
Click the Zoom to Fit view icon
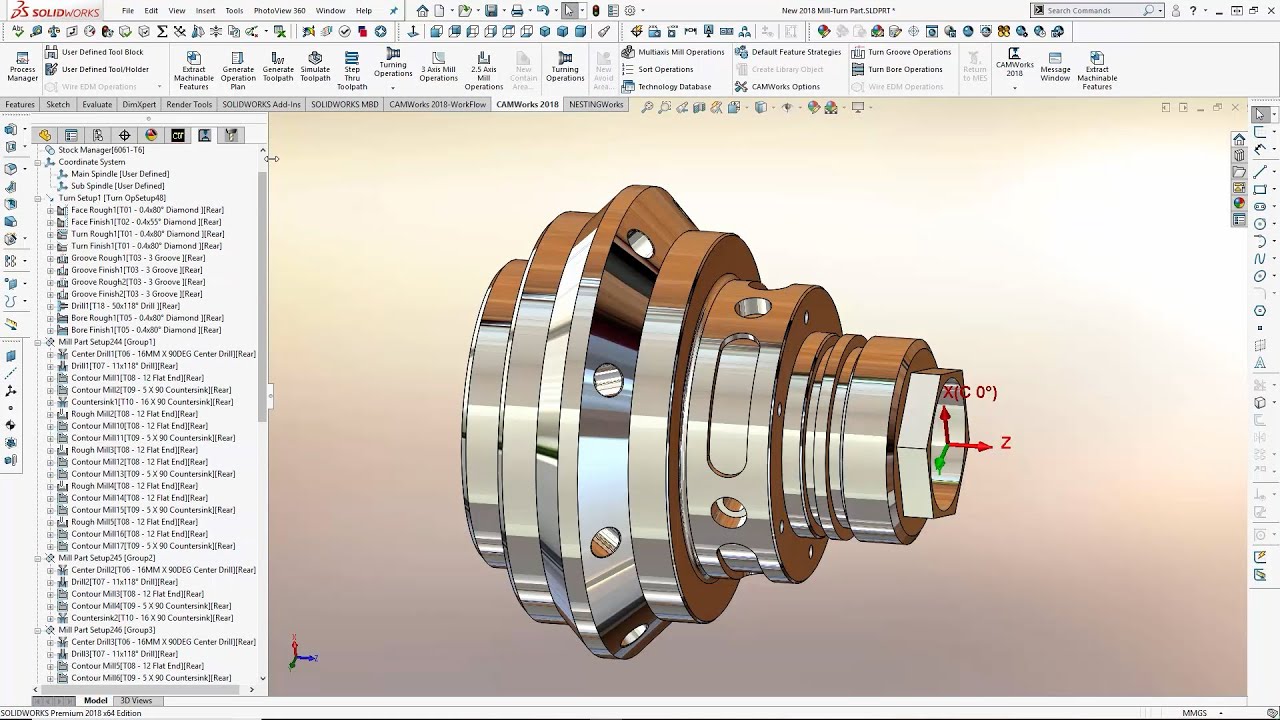[648, 107]
